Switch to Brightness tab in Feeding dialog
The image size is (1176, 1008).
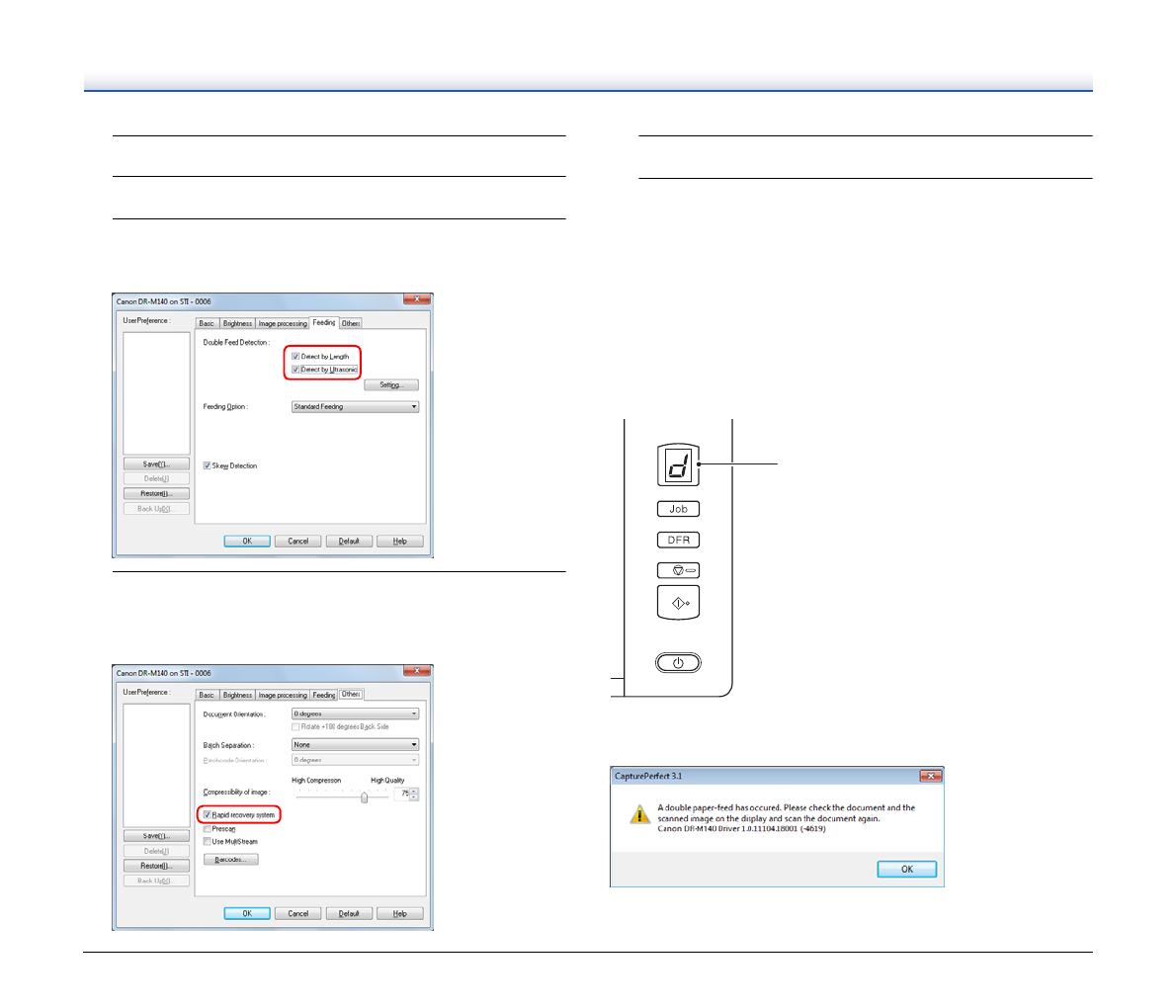(237, 324)
